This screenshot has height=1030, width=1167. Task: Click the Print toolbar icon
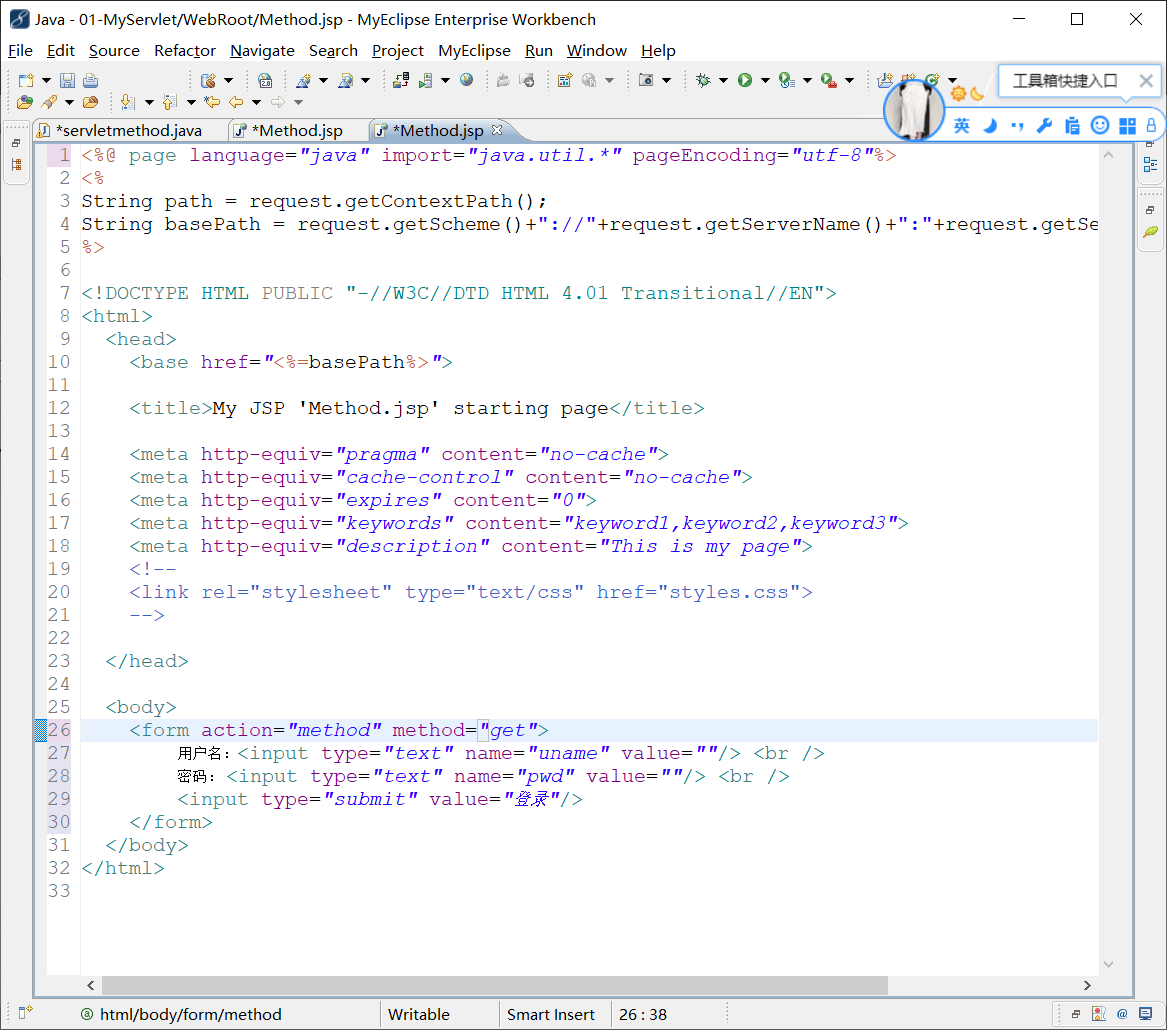click(x=90, y=80)
